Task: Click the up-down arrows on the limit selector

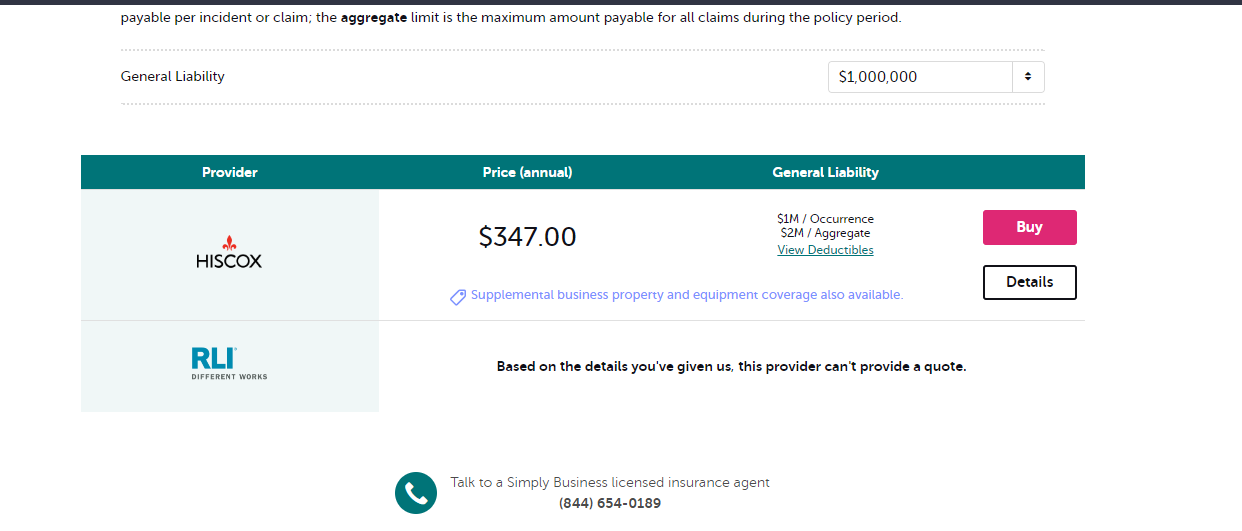Action: [1028, 77]
